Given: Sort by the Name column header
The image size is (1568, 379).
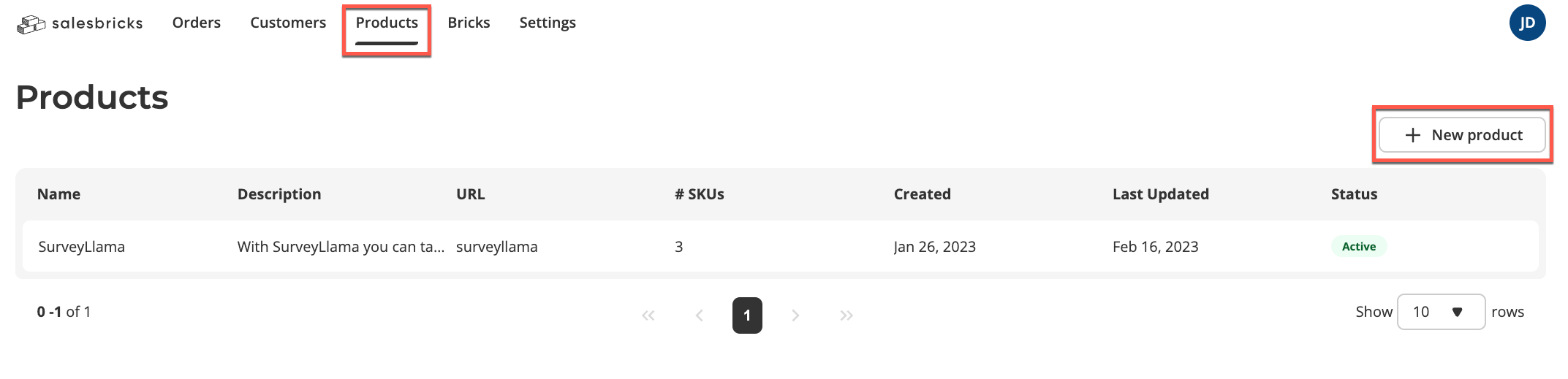Looking at the screenshot, I should tap(58, 194).
